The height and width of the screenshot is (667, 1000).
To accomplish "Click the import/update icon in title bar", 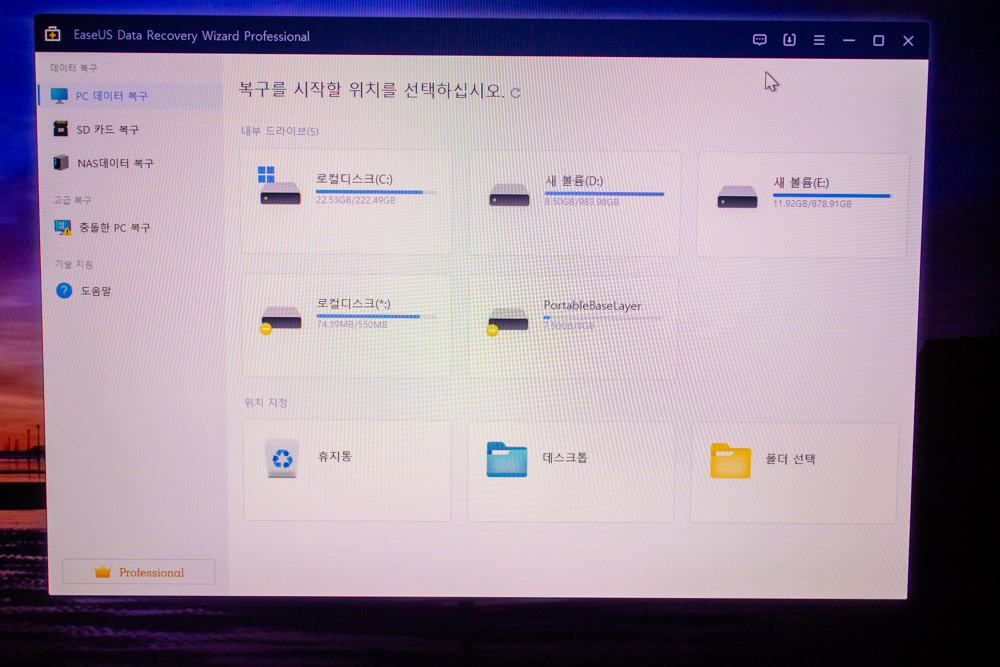I will pos(789,40).
